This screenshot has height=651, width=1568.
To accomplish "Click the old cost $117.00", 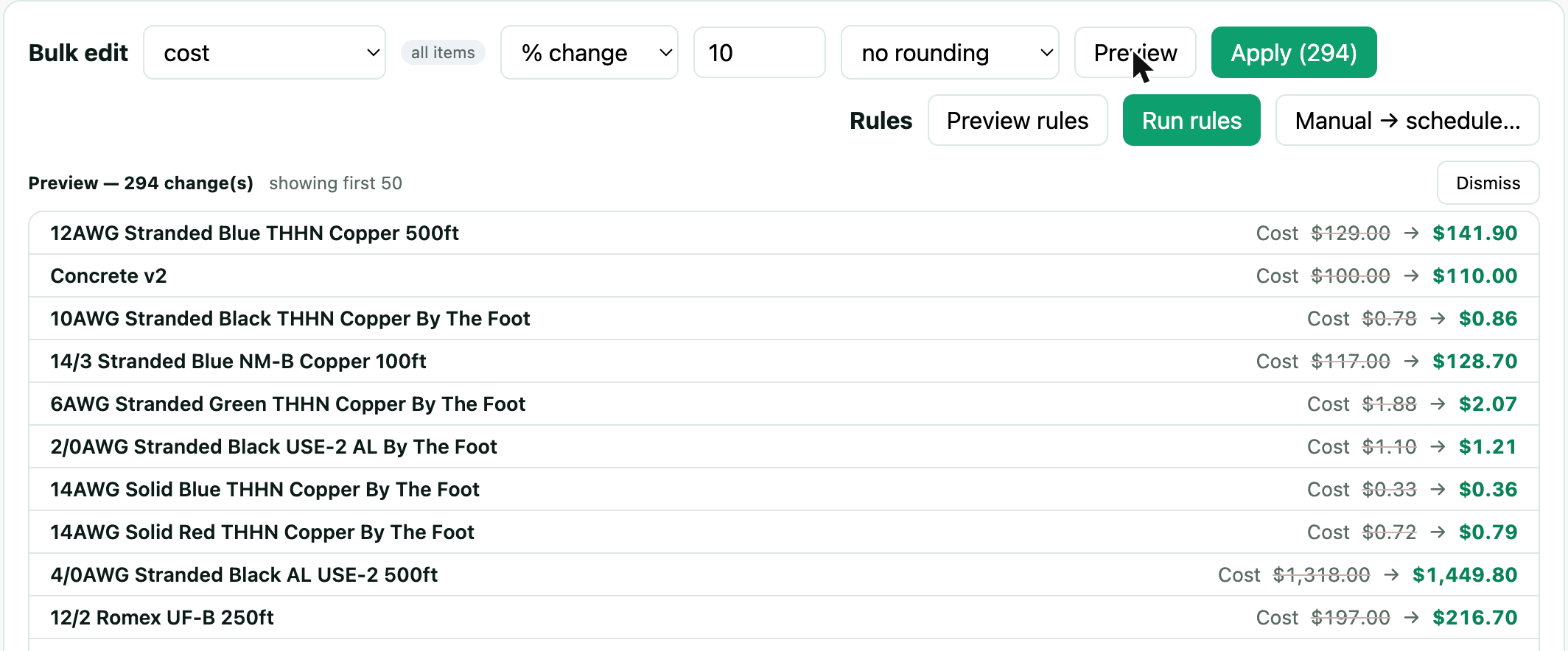I will 1351,361.
